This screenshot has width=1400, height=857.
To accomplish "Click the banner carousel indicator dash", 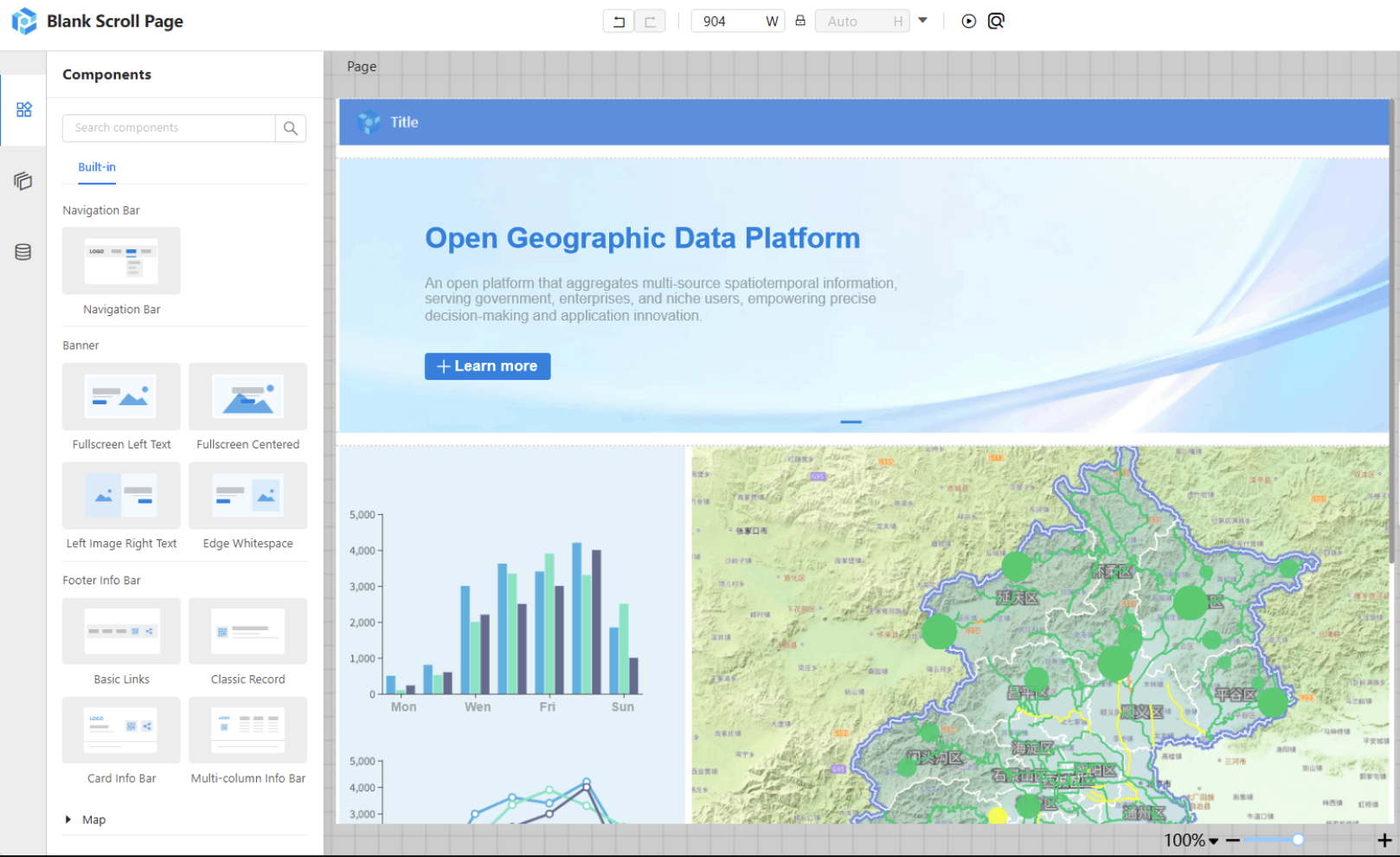I will click(851, 422).
